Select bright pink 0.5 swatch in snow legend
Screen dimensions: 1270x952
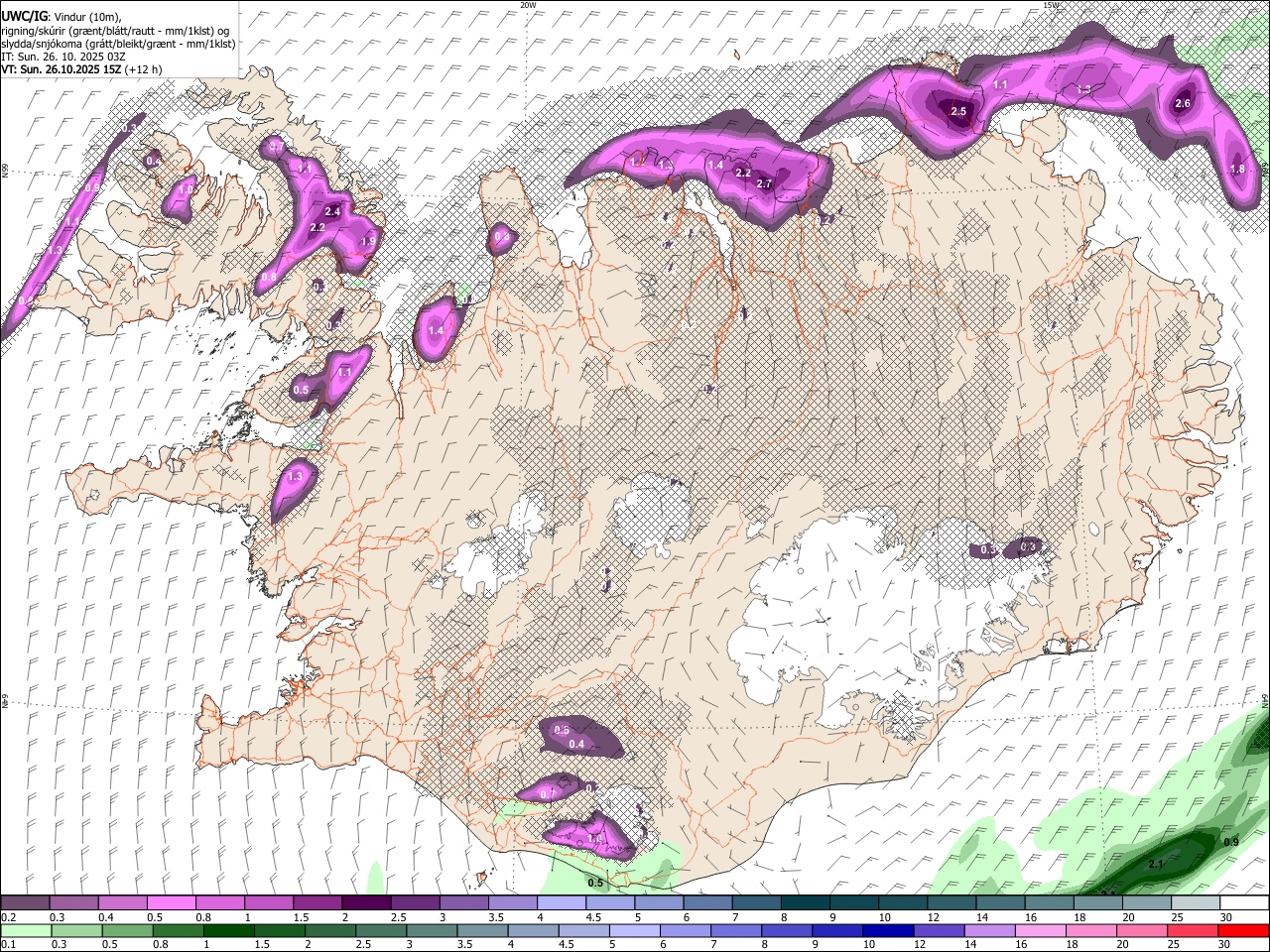pyautogui.click(x=171, y=902)
